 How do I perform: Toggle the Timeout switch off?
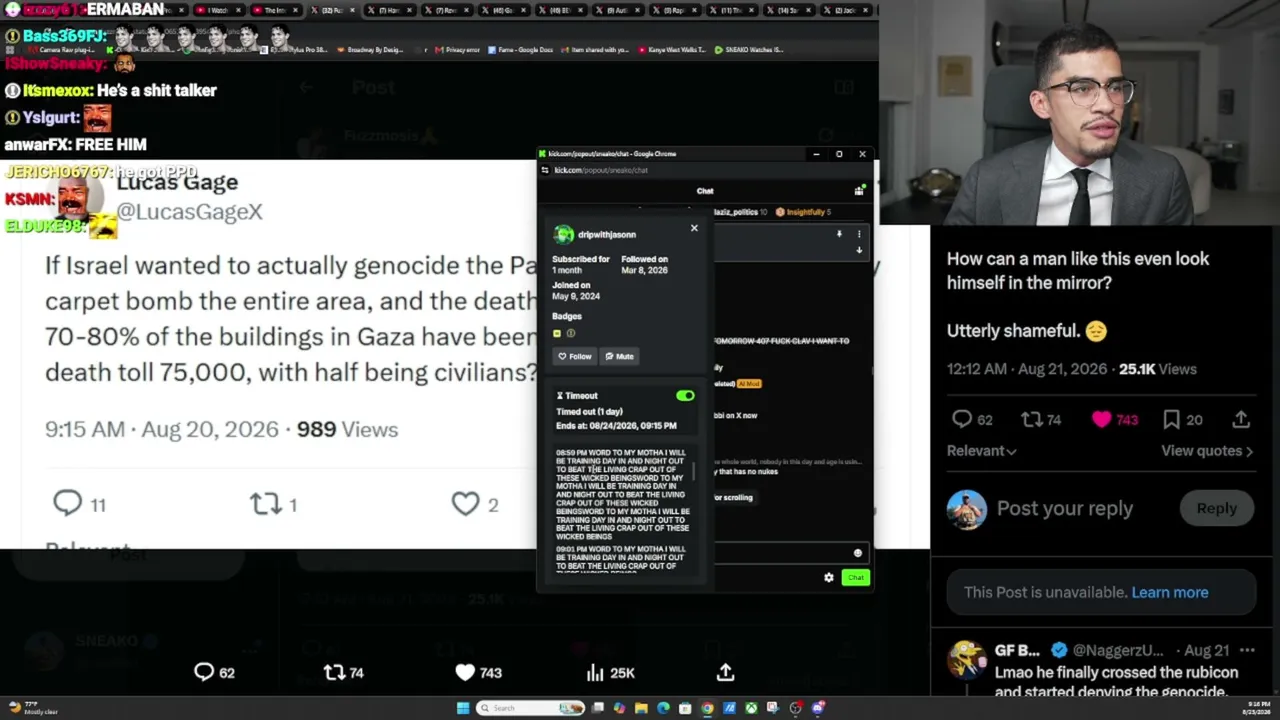coord(685,396)
